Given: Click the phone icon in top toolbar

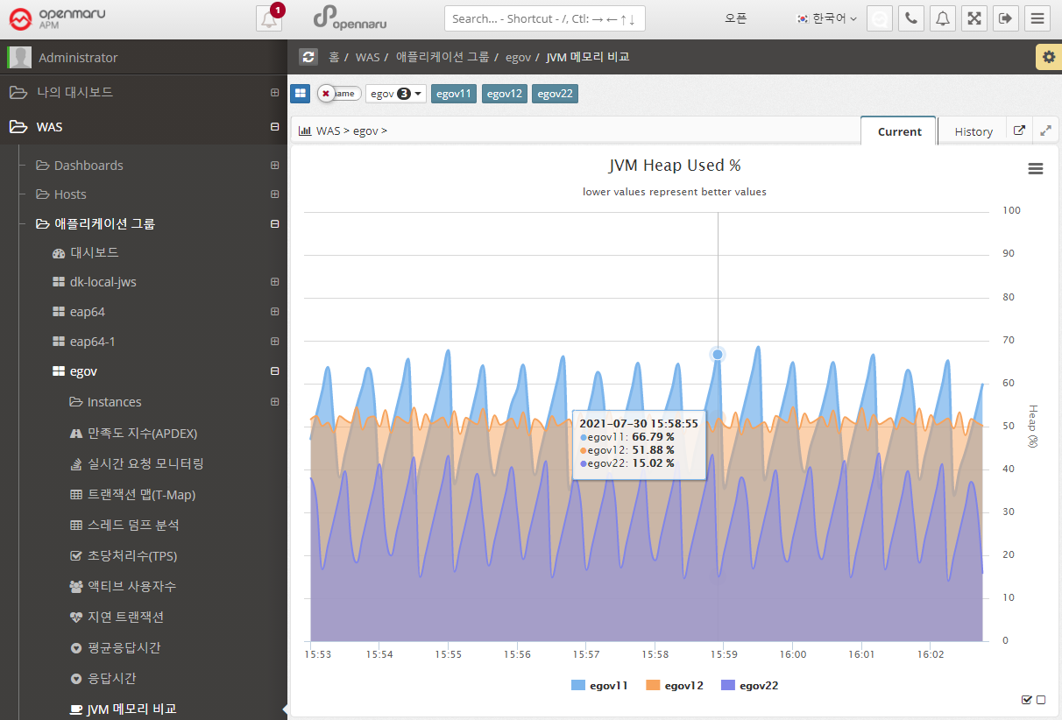Looking at the screenshot, I should point(910,19).
